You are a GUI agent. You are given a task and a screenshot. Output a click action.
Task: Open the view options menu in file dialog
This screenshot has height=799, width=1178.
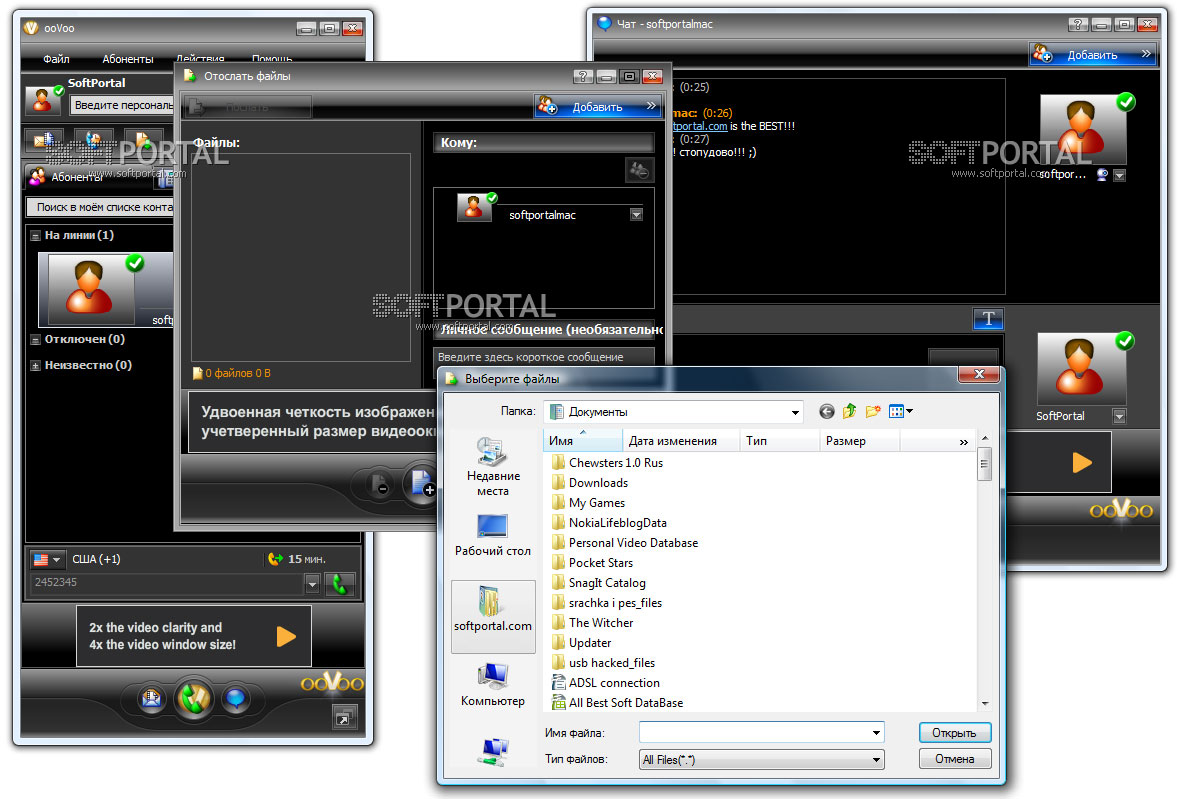(900, 411)
